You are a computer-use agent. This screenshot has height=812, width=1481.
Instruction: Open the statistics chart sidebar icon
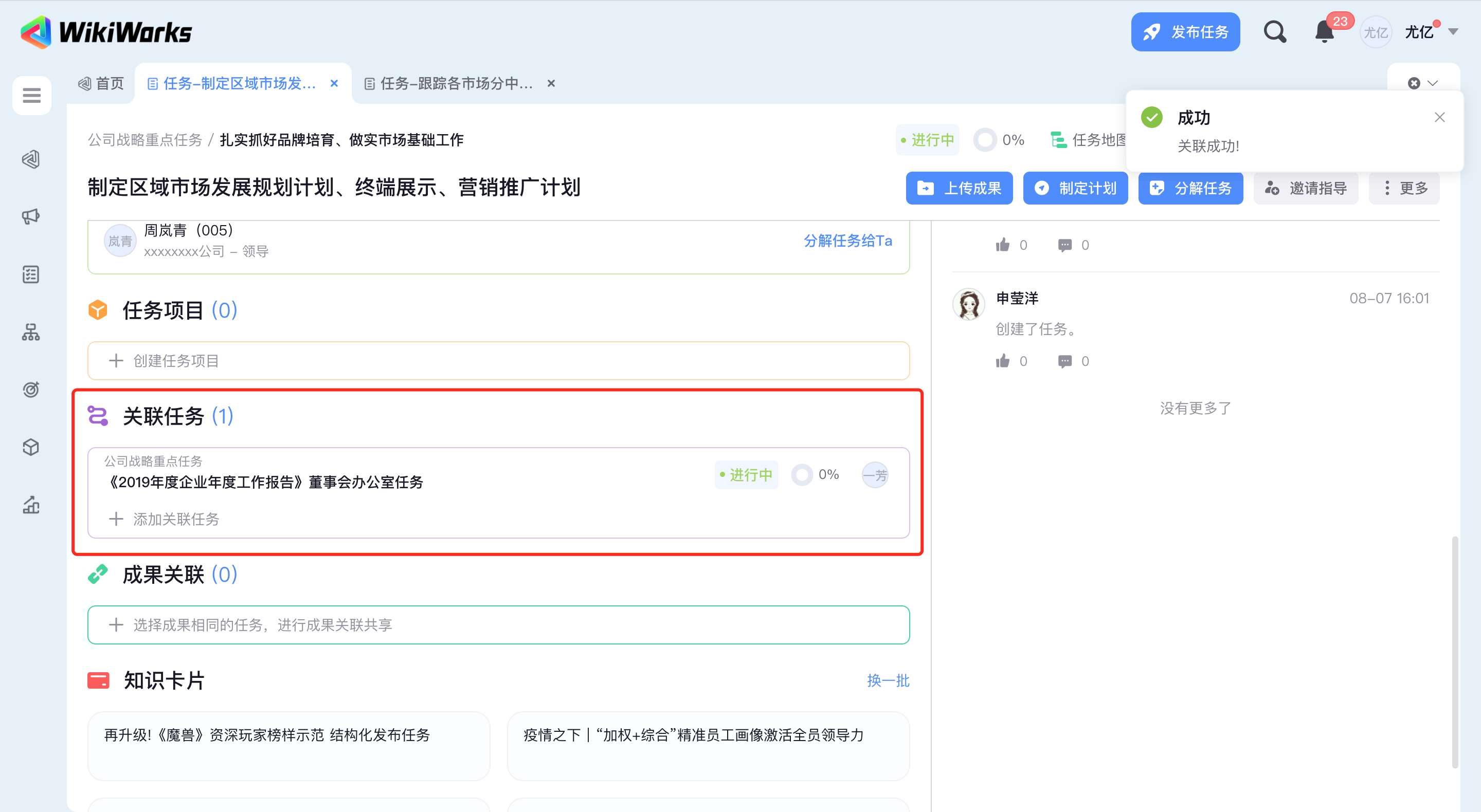point(31,505)
